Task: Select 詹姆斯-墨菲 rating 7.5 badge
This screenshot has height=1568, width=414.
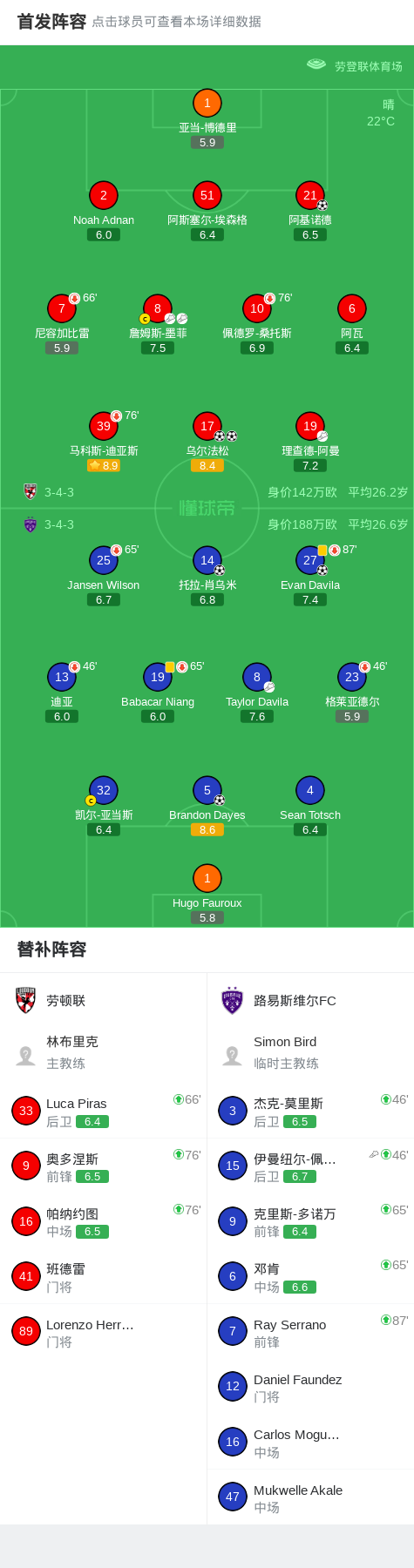Action: tap(158, 348)
